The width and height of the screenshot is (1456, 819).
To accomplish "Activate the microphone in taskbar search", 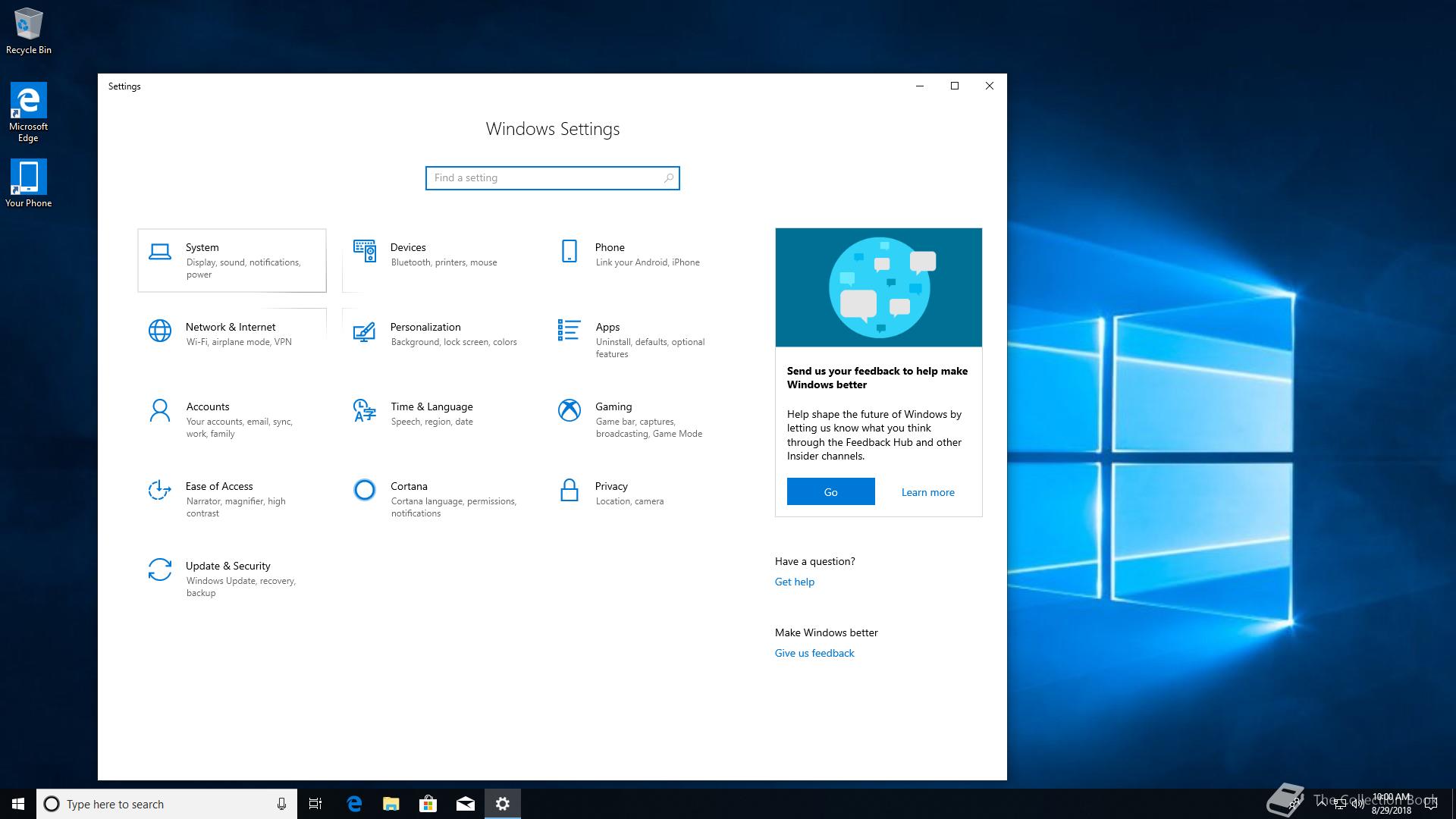I will [x=281, y=804].
